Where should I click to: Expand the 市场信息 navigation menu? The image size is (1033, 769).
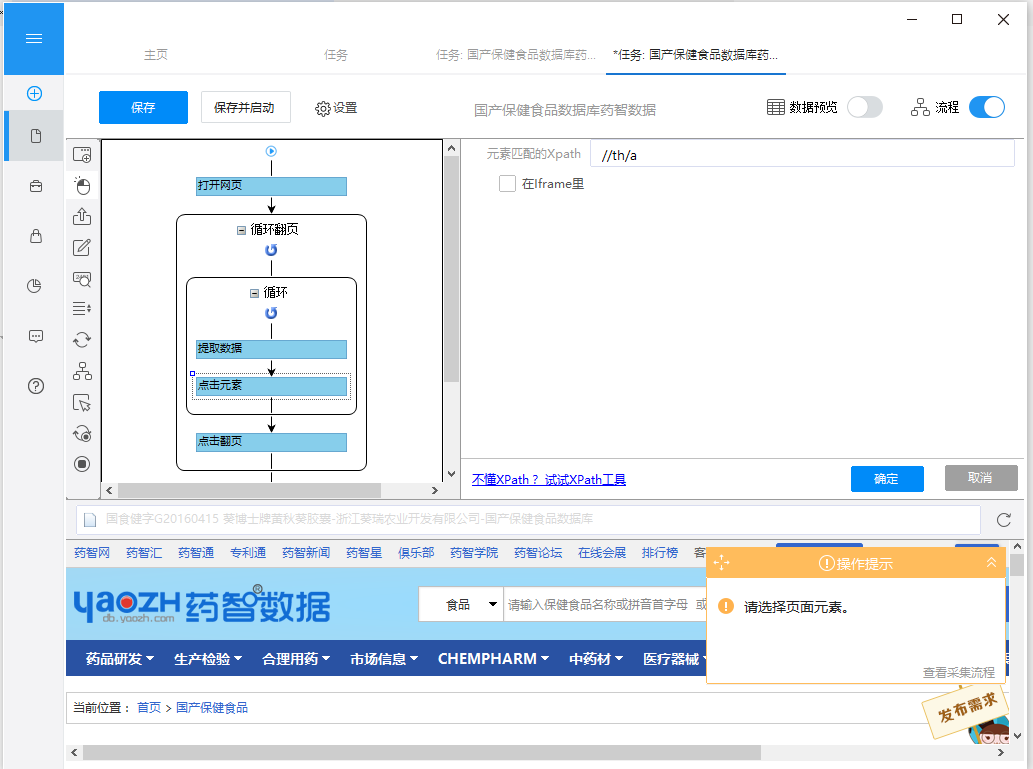point(384,658)
